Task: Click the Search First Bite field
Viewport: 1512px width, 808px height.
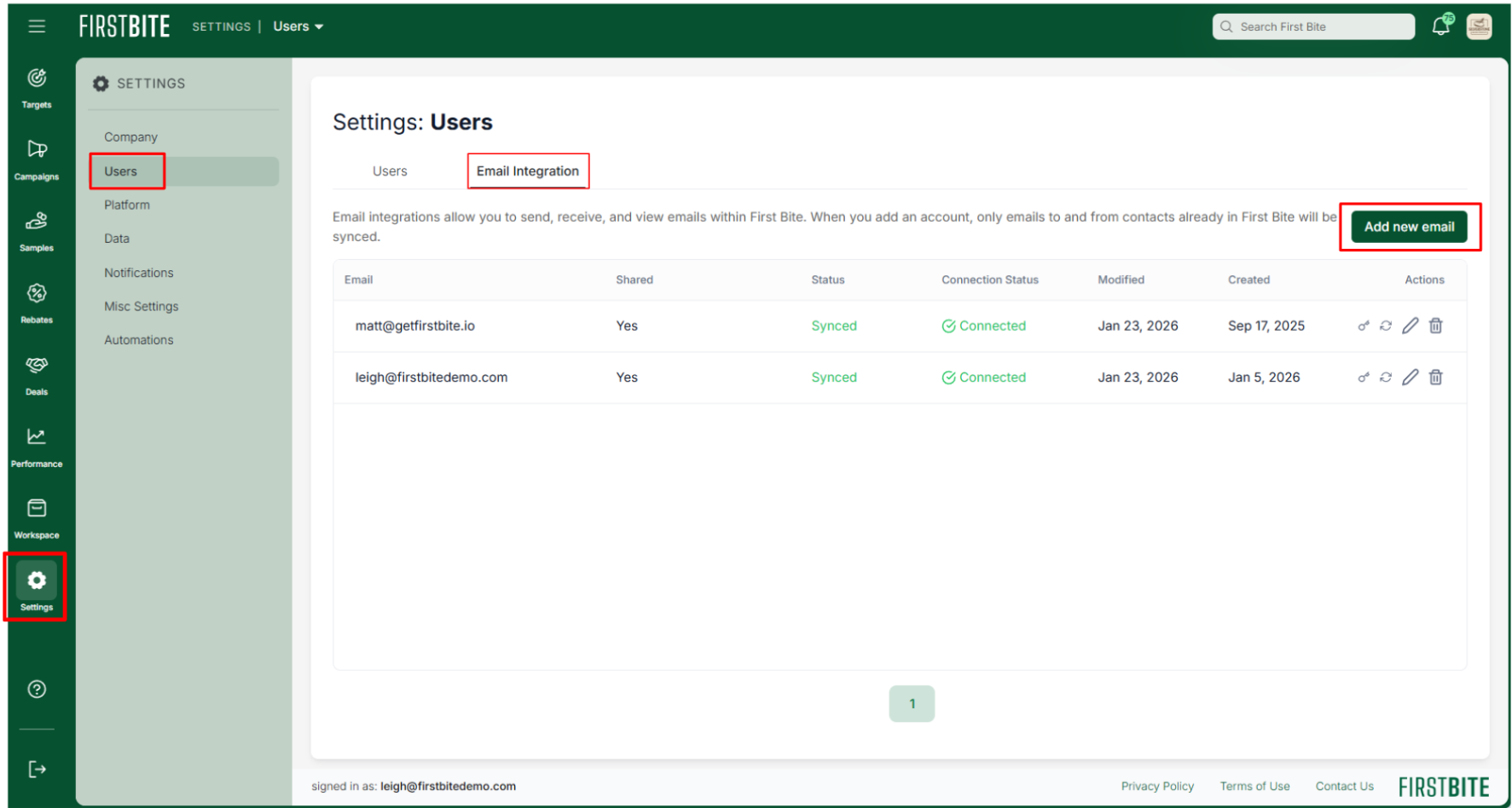Action: click(1313, 26)
